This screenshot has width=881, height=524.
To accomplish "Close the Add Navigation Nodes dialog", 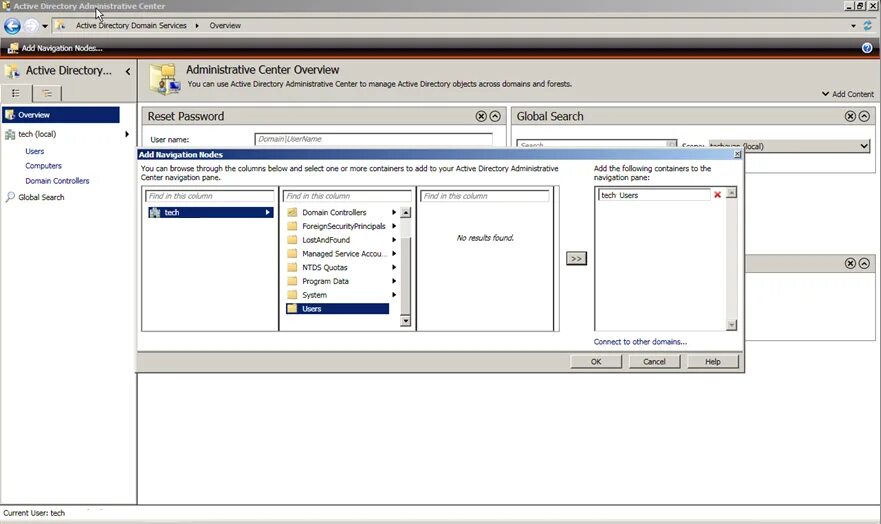I will point(738,154).
